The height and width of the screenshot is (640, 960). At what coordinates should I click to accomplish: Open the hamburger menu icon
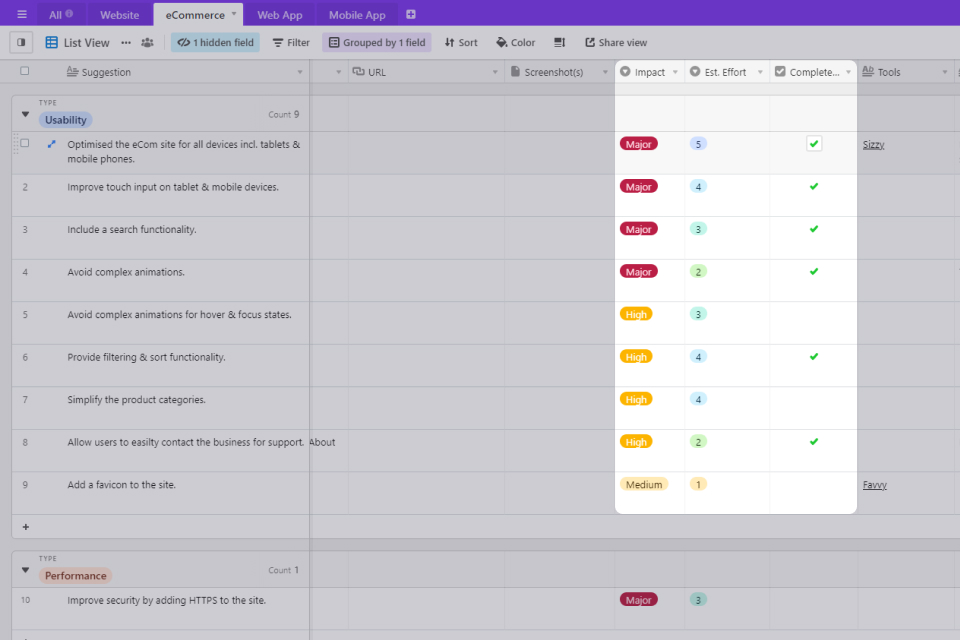coord(21,14)
